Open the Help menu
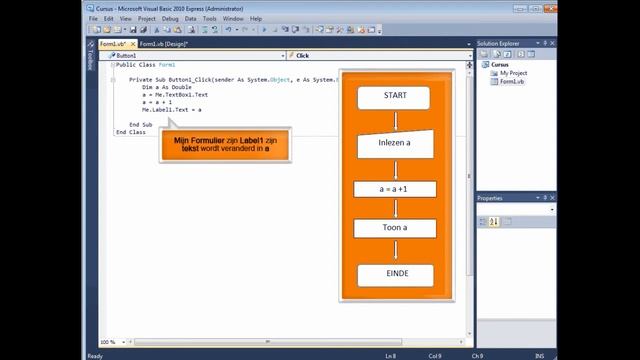This screenshot has width=640, height=360. [256, 19]
